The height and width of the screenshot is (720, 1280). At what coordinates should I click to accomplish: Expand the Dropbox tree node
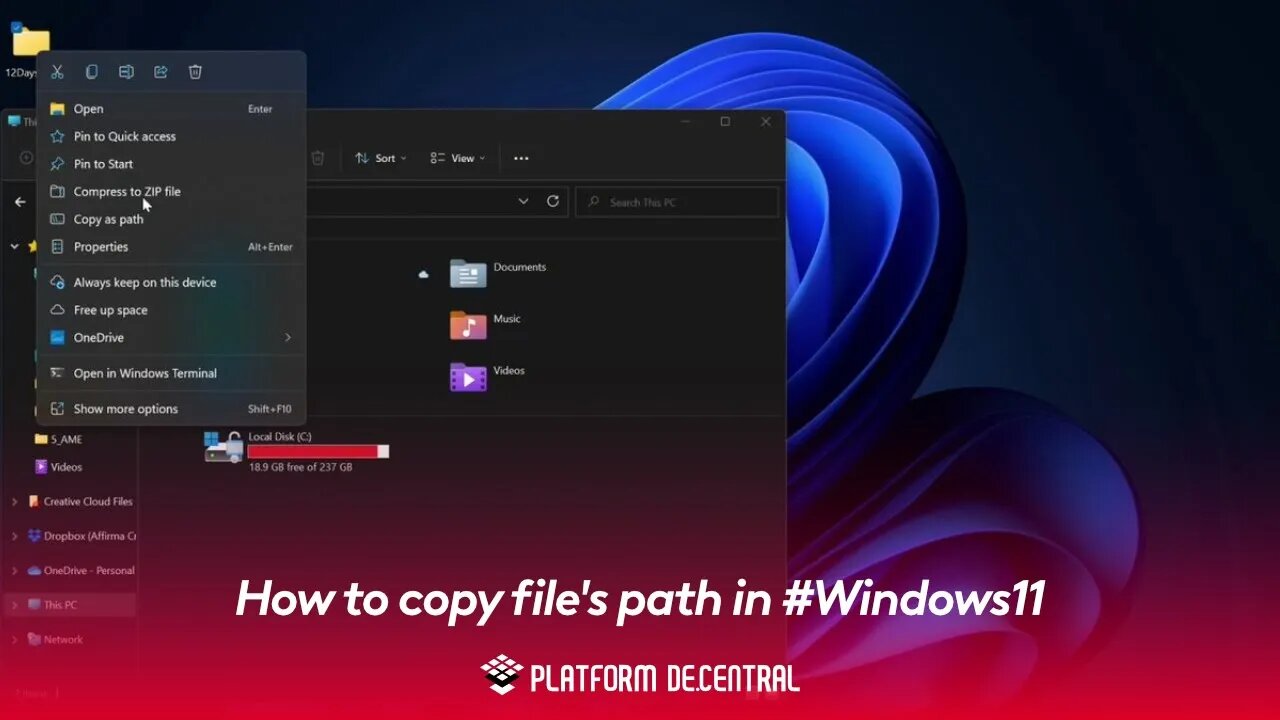[x=14, y=536]
